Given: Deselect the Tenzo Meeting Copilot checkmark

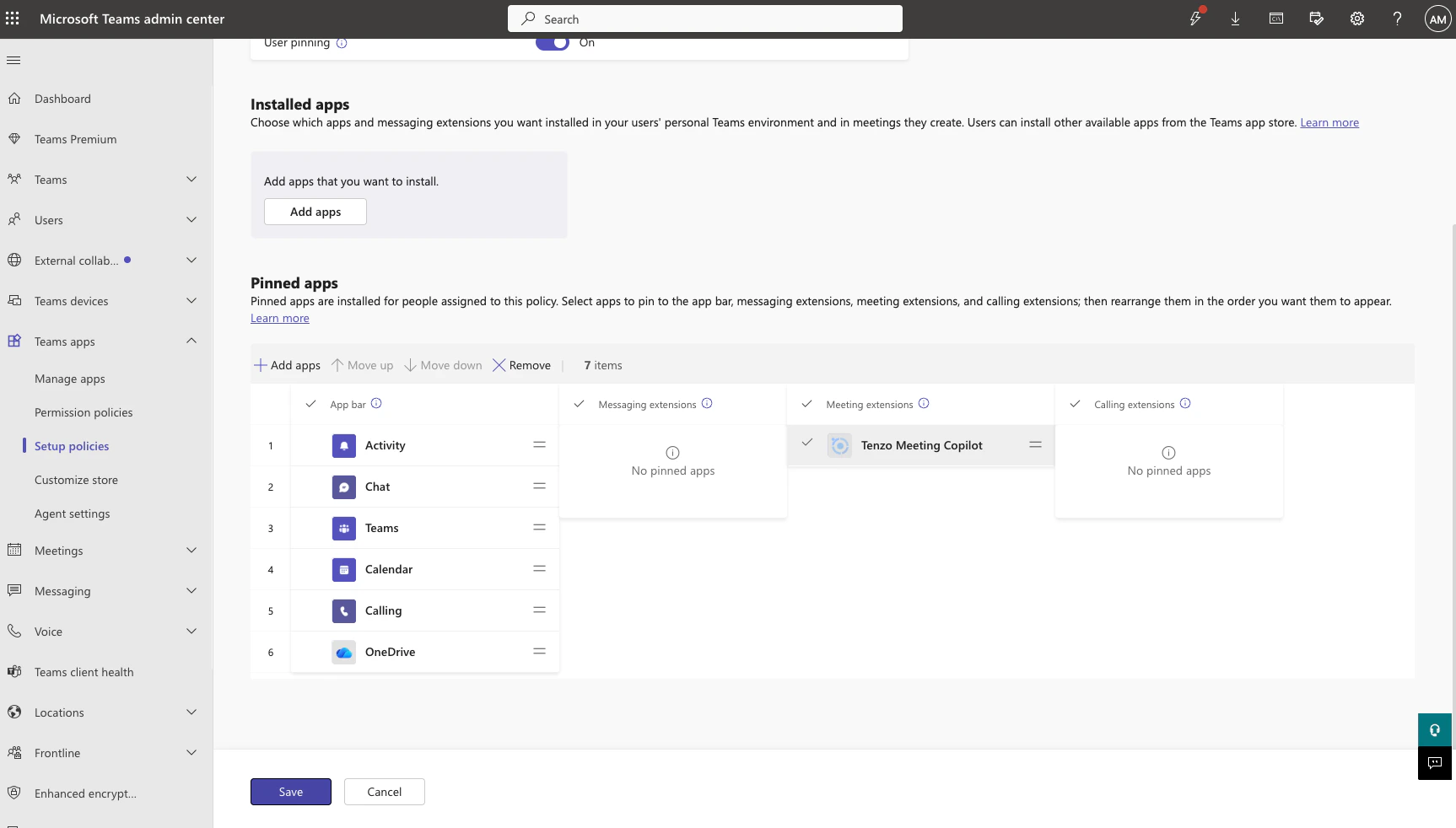Looking at the screenshot, I should pyautogui.click(x=807, y=442).
